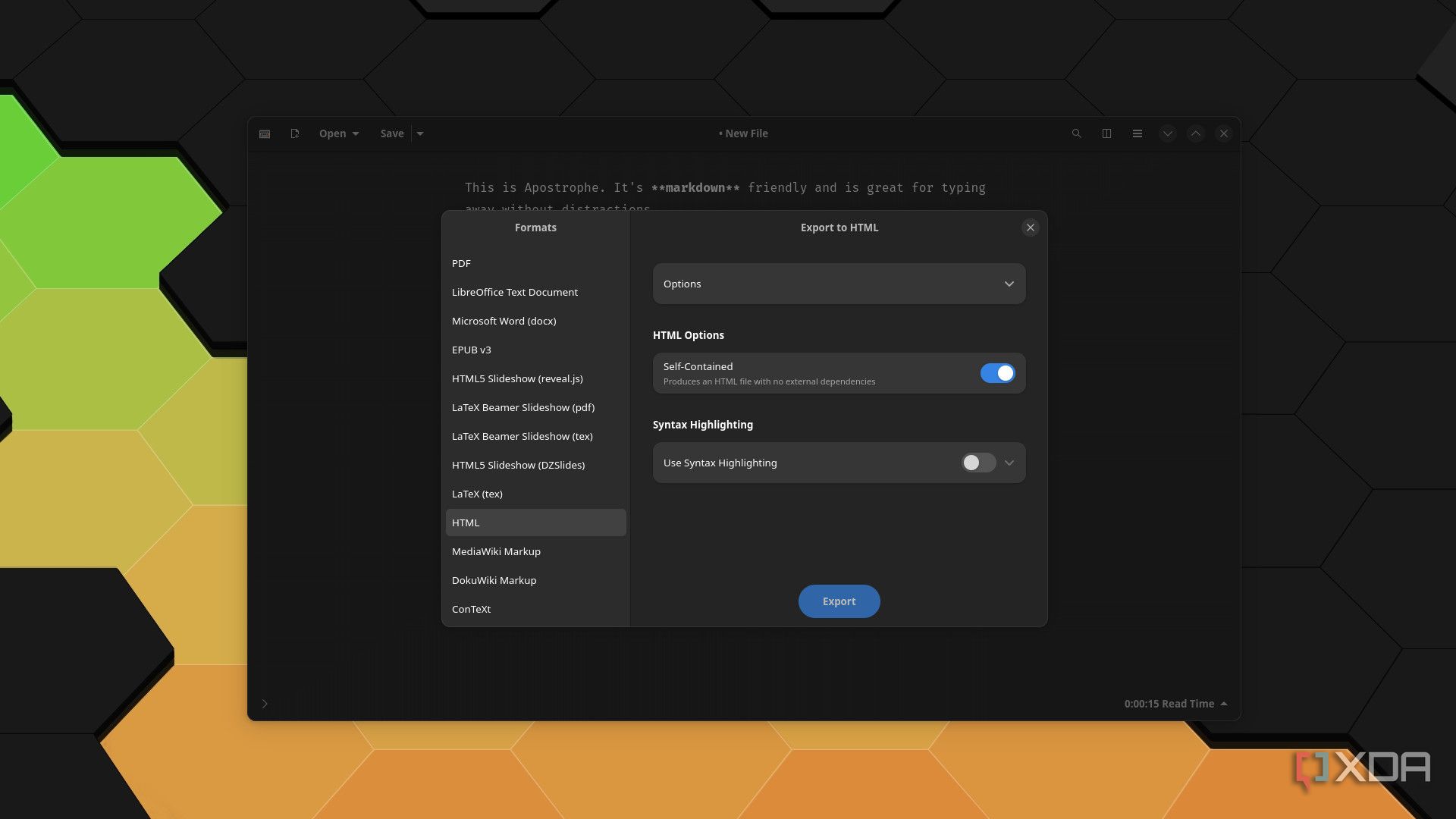This screenshot has width=1456, height=819.
Task: Expand the Syntax Highlighting row chevron
Action: pyautogui.click(x=1009, y=463)
